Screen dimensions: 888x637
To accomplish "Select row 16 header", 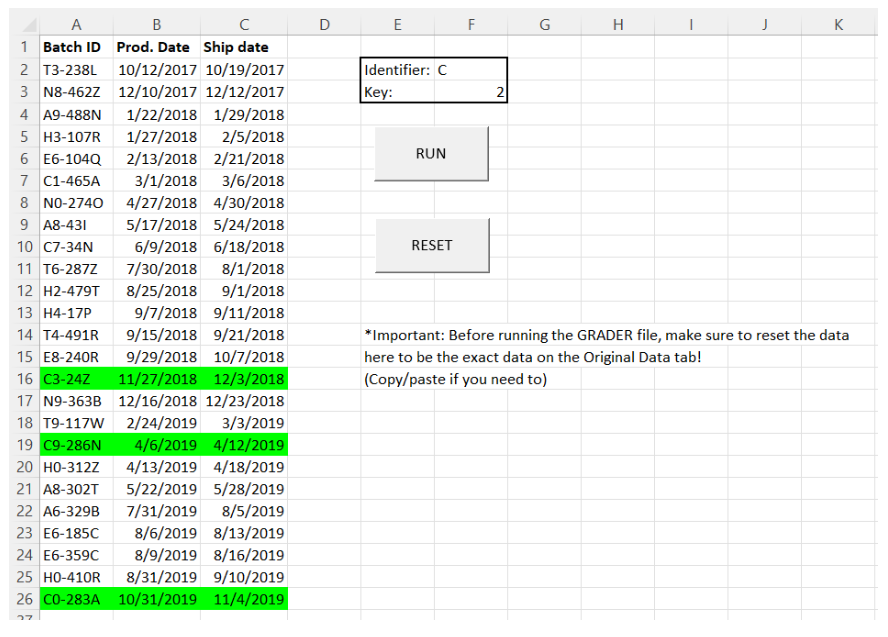I will coord(23,378).
